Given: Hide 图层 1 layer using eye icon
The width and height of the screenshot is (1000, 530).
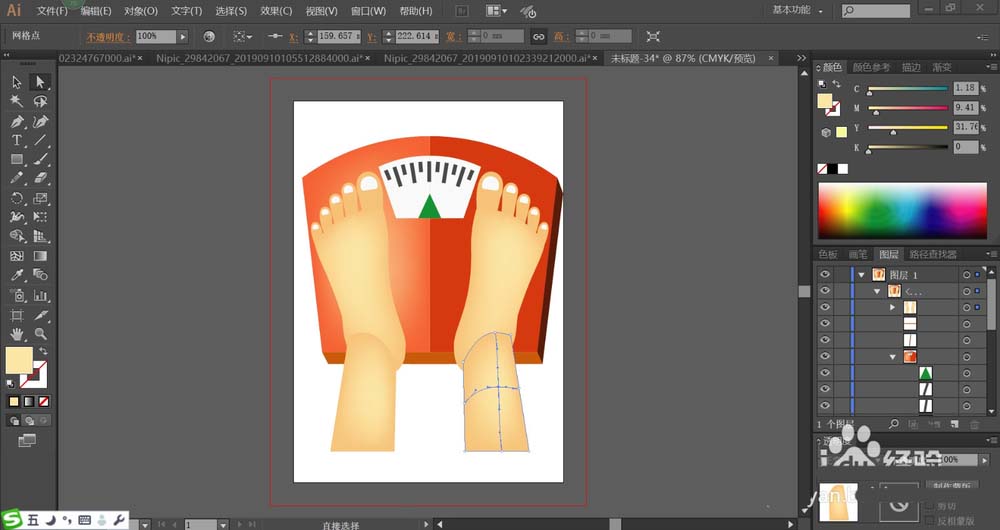Looking at the screenshot, I should click(x=825, y=274).
